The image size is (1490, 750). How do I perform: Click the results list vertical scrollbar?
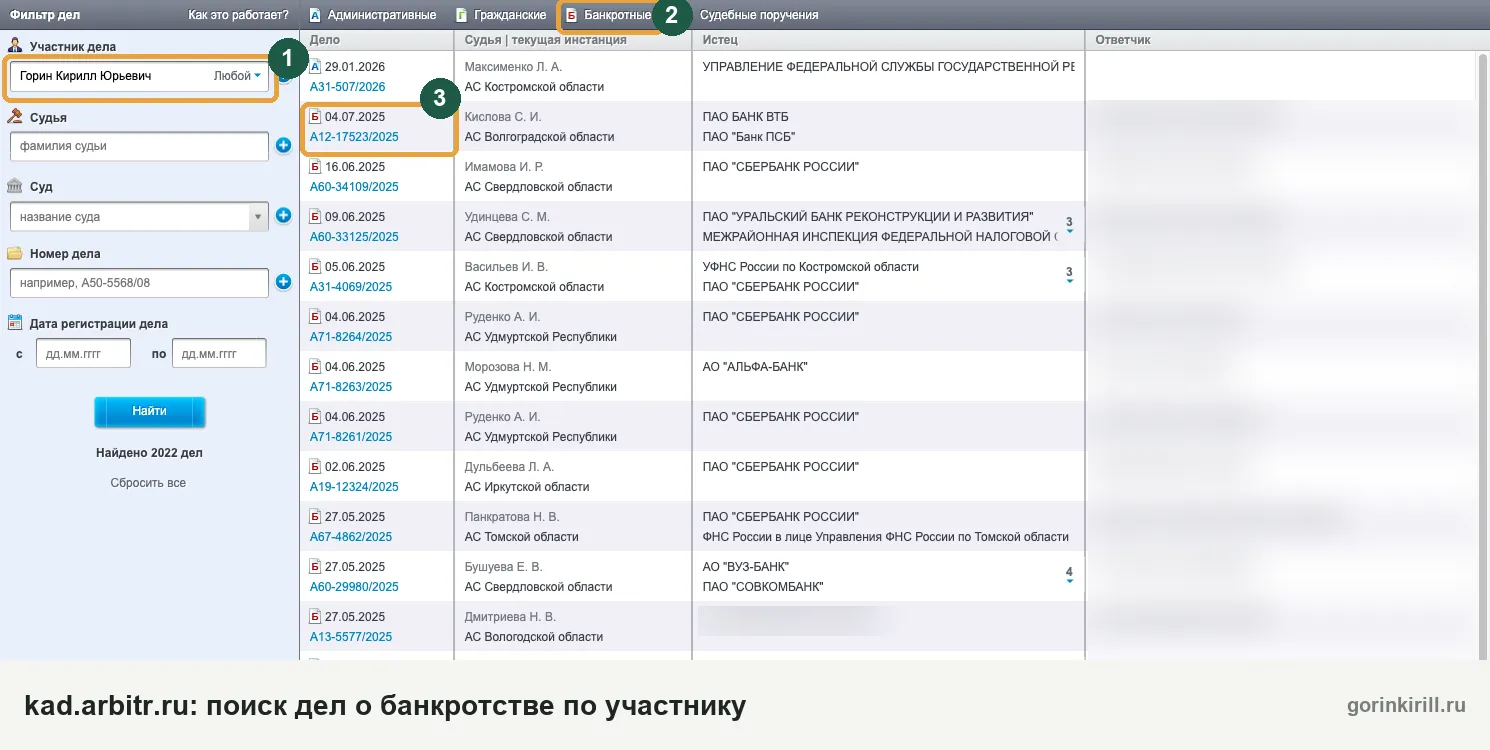[1482, 355]
